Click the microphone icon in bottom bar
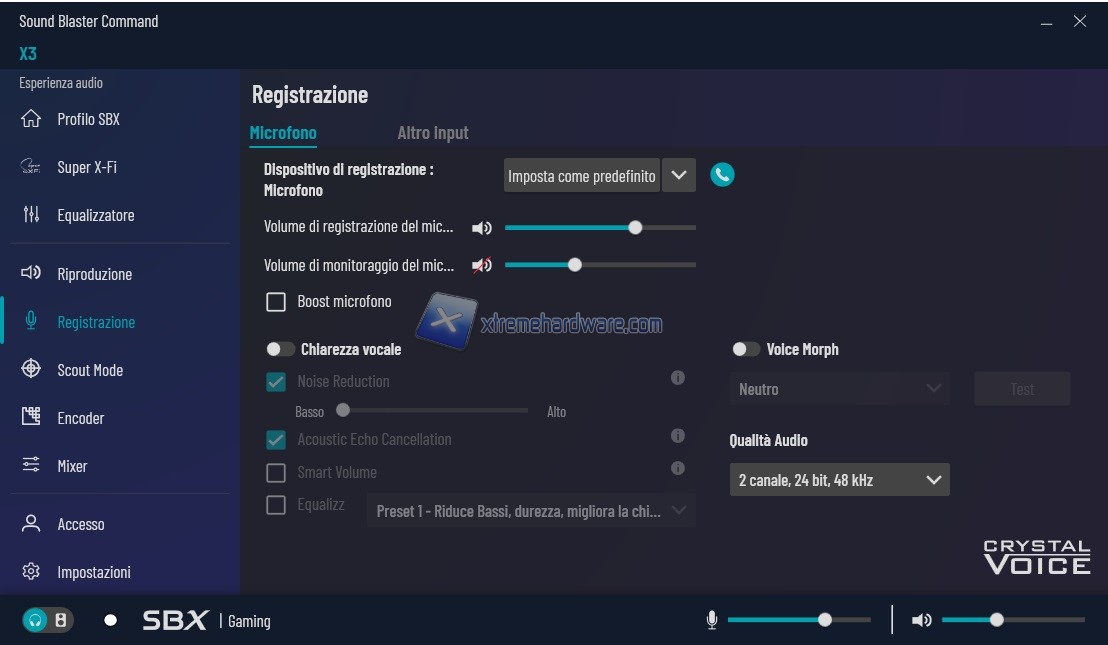 tap(712, 620)
